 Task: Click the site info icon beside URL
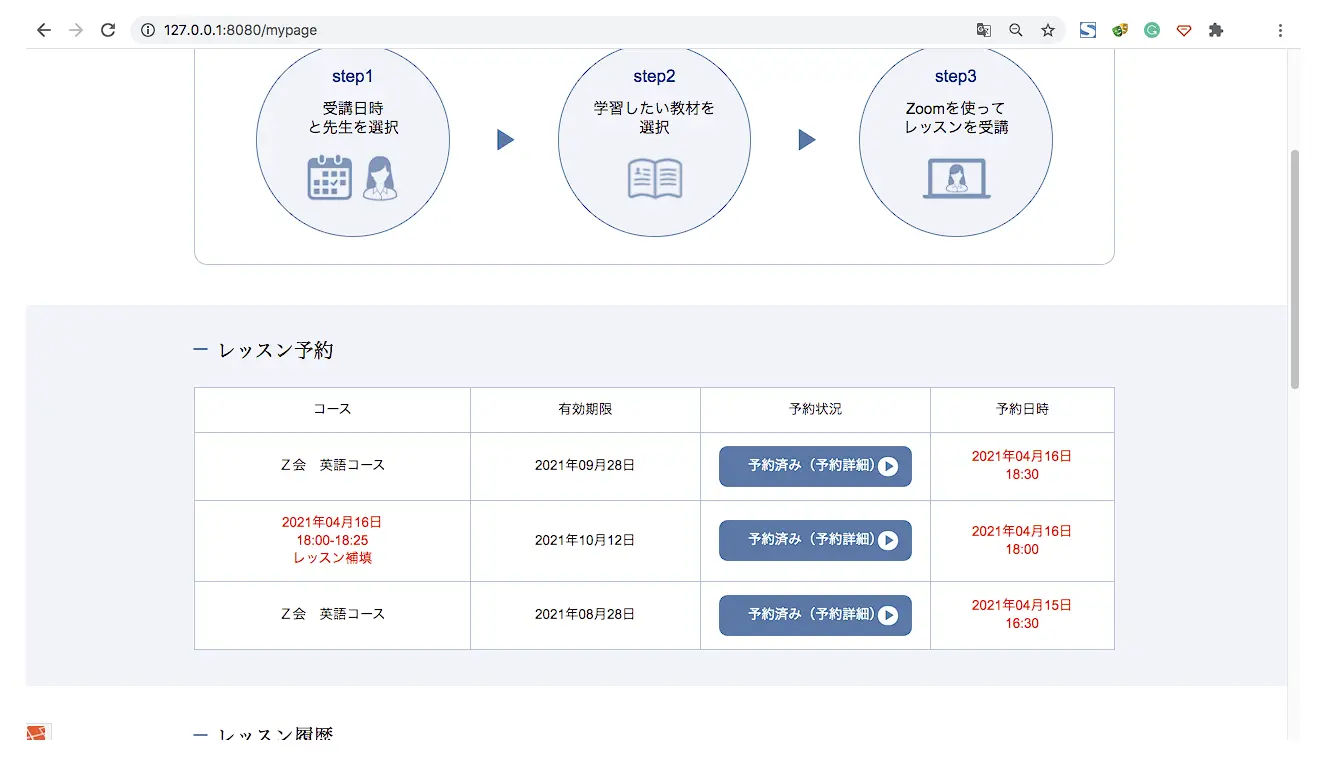click(x=148, y=30)
